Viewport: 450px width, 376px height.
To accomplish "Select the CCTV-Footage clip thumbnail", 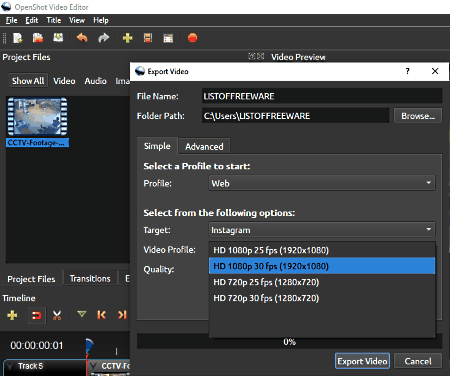I will coord(37,117).
